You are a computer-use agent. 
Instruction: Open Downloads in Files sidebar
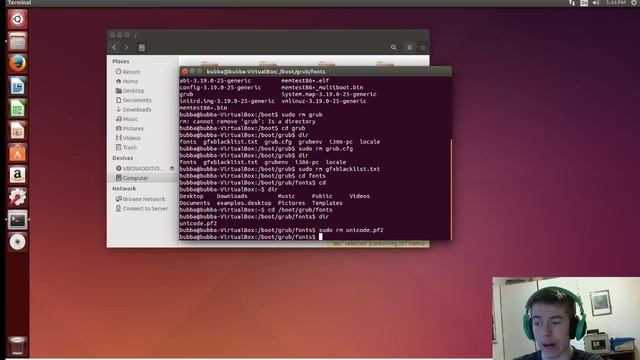click(x=133, y=109)
